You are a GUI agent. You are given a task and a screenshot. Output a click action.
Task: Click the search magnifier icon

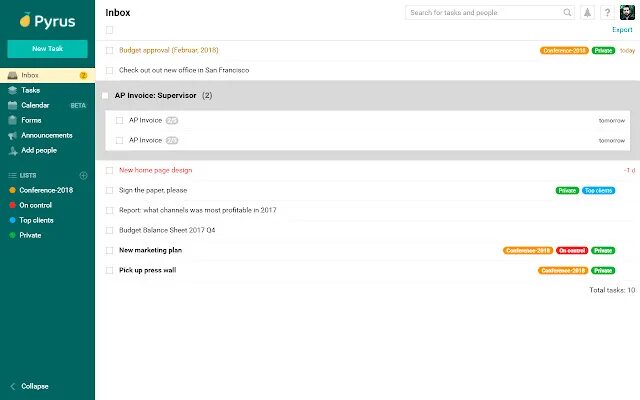coord(568,13)
